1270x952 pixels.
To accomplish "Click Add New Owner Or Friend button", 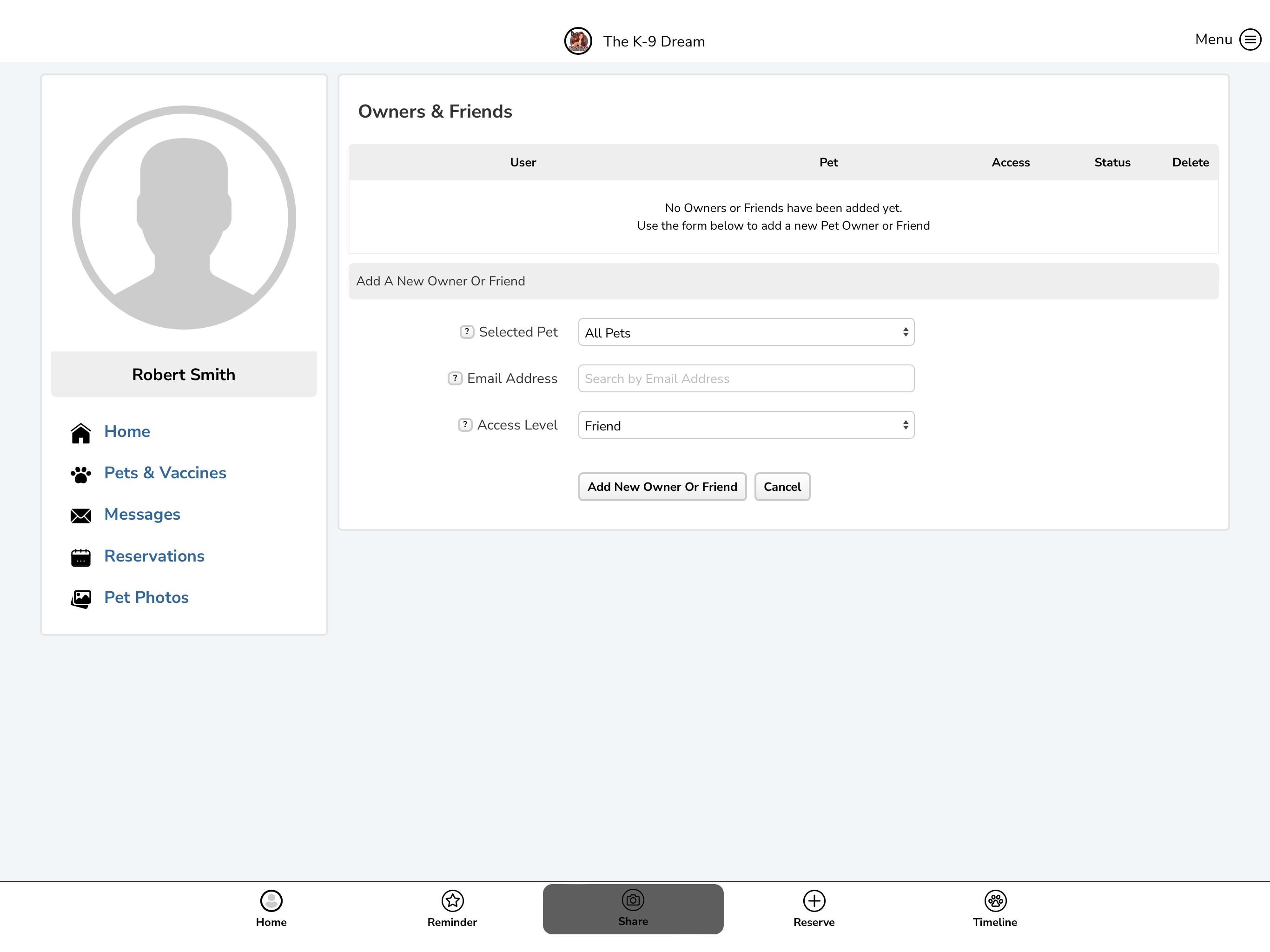I will [662, 487].
